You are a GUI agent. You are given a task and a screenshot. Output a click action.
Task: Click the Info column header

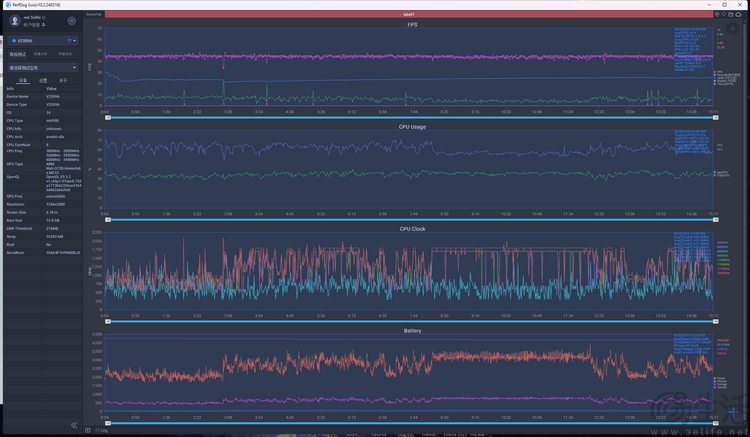10,88
